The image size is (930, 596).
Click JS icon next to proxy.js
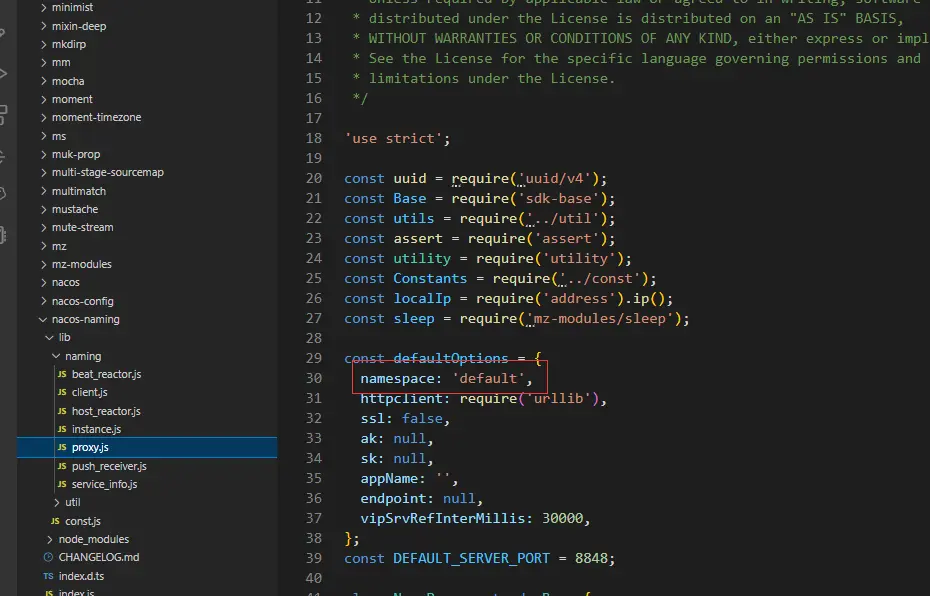(62, 447)
